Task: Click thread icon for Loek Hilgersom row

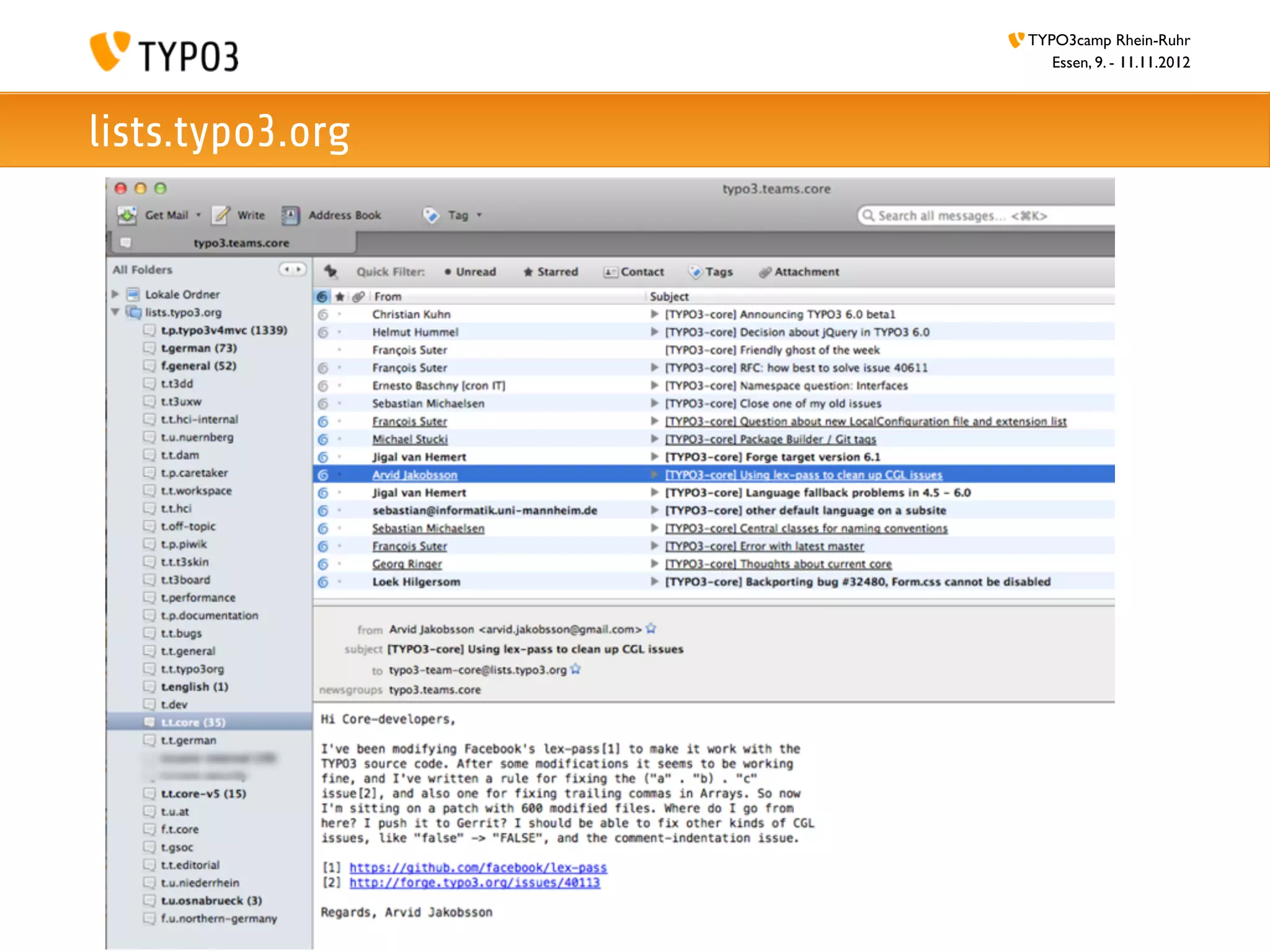Action: 323,583
